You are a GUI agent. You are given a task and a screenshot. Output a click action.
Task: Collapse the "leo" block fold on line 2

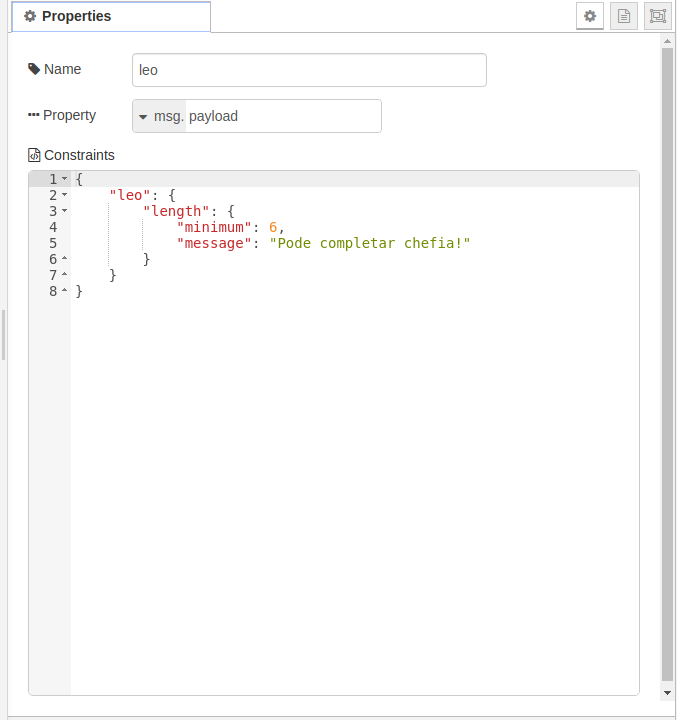(x=64, y=194)
